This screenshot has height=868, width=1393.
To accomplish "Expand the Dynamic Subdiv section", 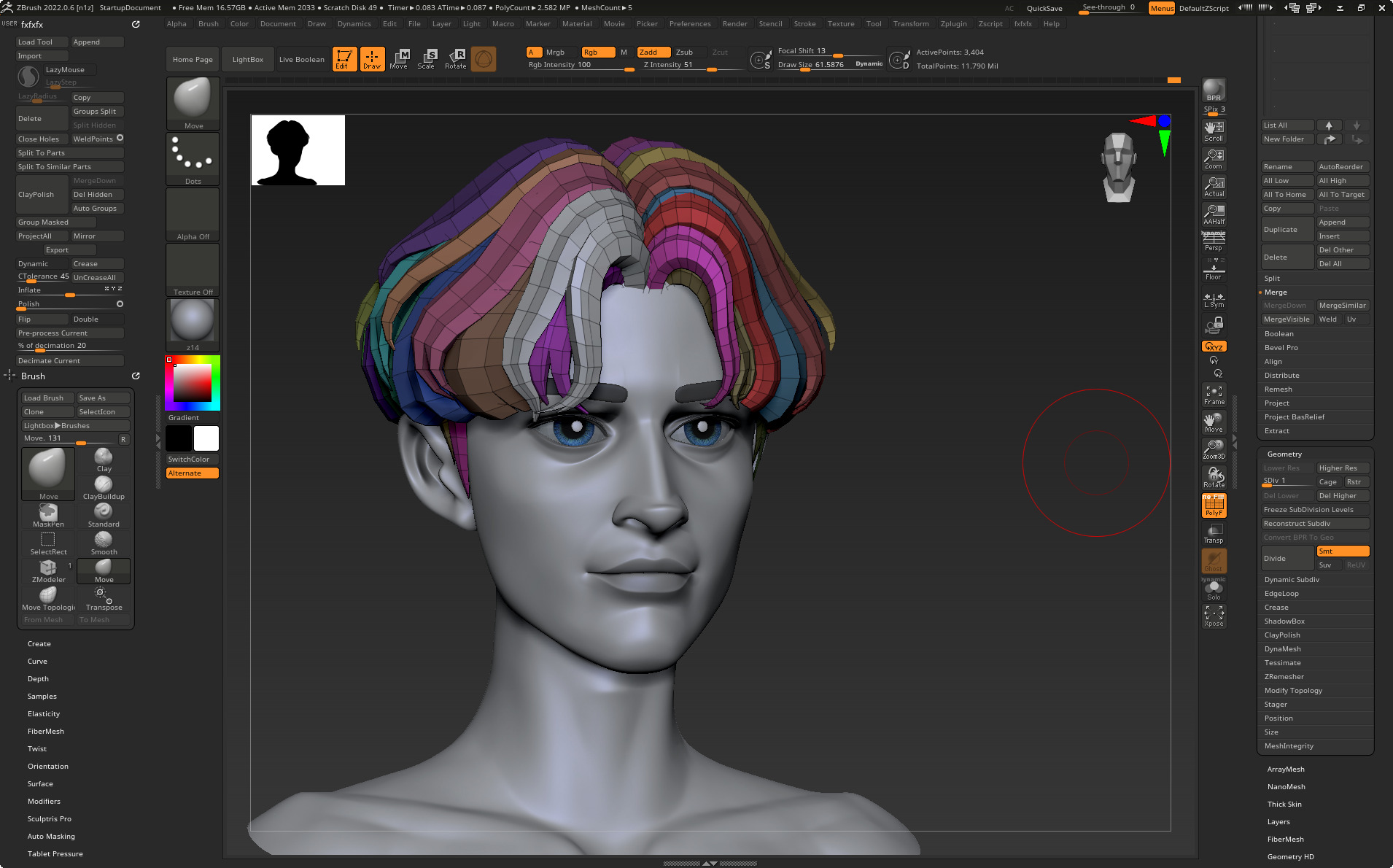I will (x=1292, y=580).
